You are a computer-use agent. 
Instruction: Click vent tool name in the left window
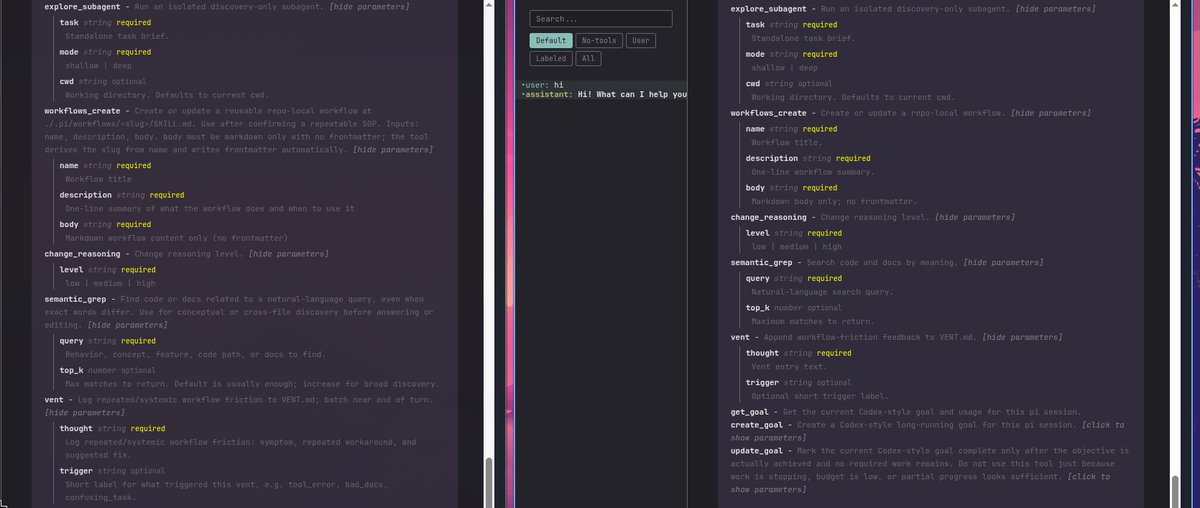[55, 400]
